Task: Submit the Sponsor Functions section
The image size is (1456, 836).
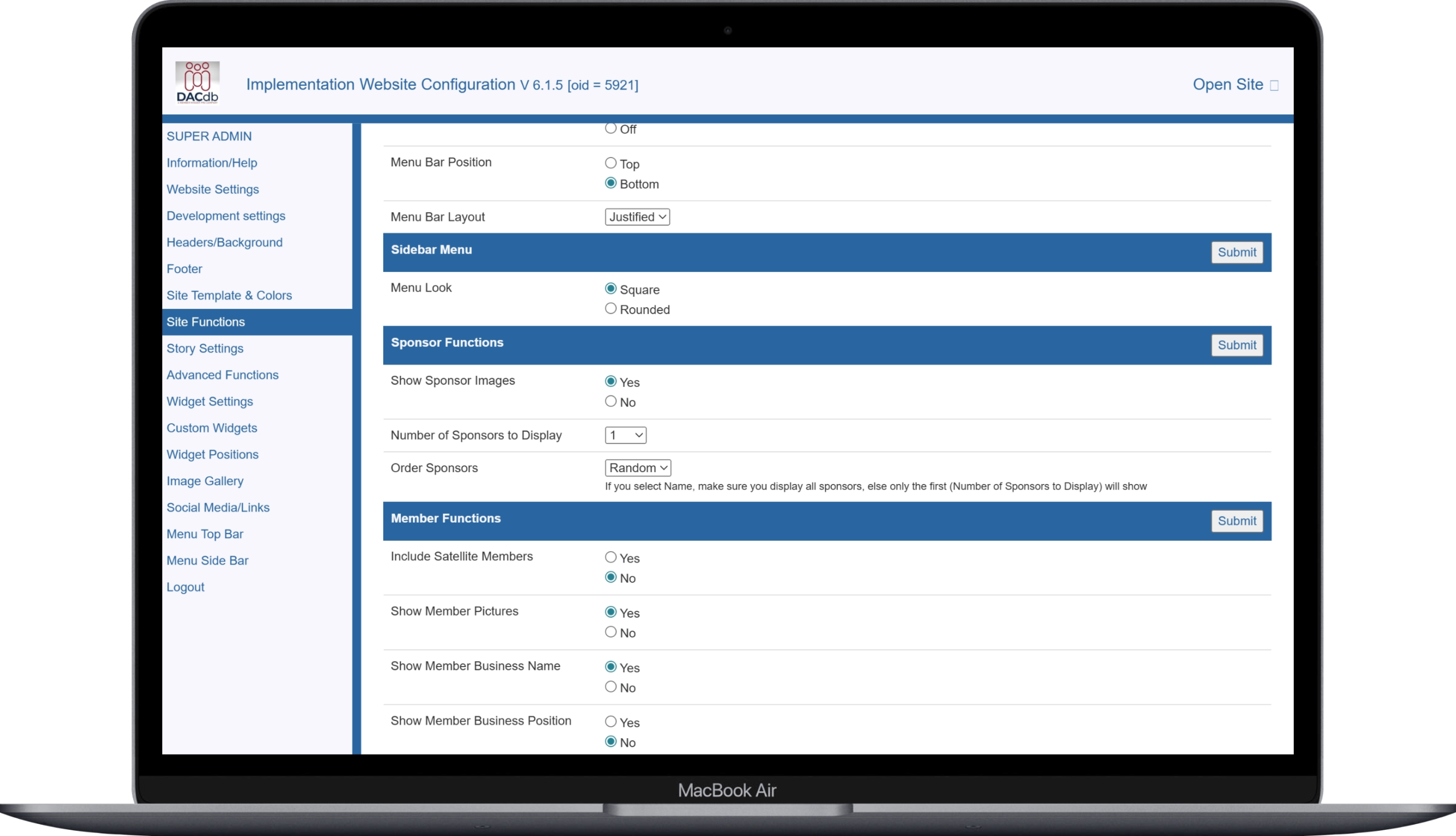Action: point(1237,346)
